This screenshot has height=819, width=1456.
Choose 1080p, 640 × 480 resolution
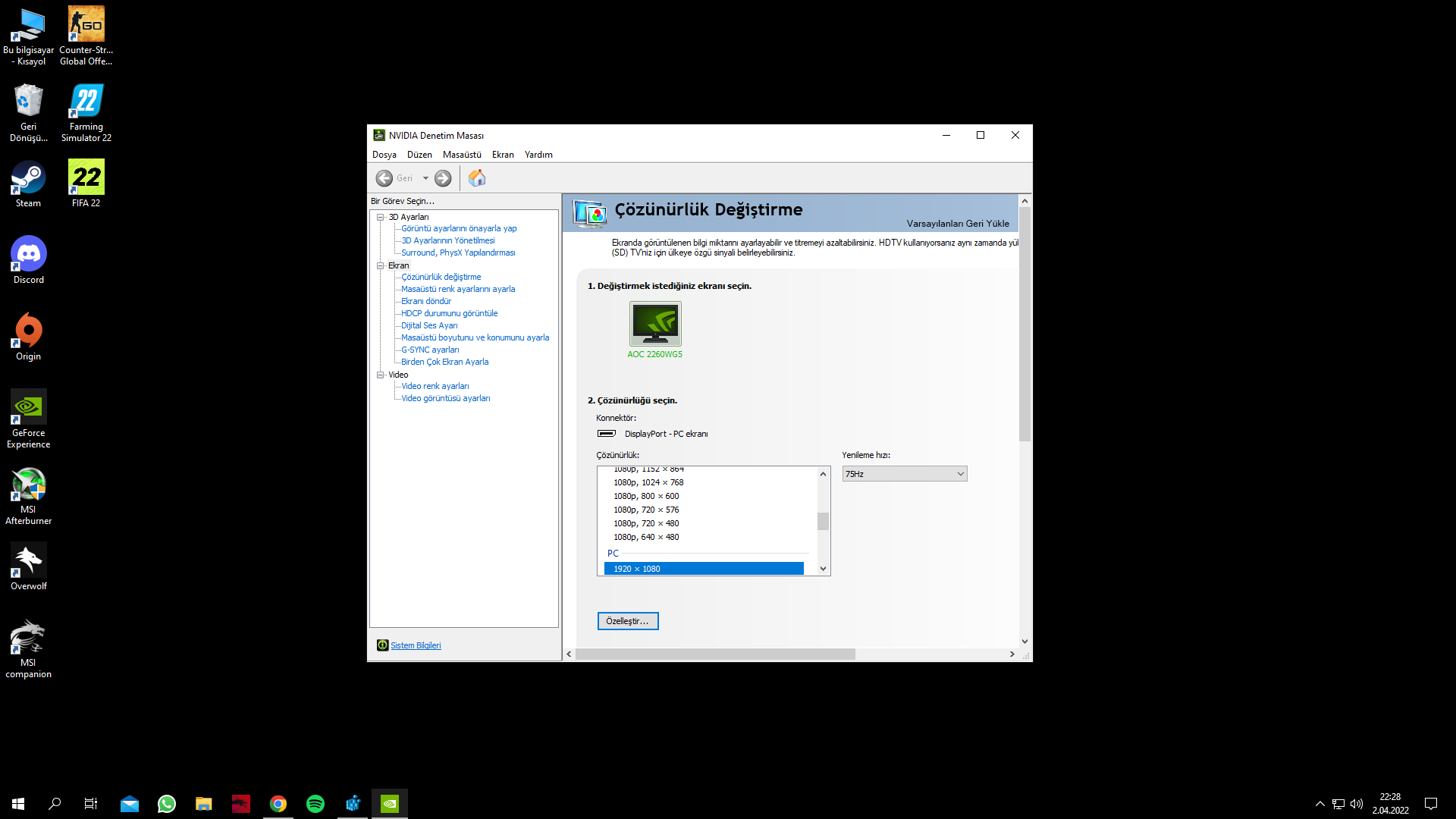pos(646,537)
